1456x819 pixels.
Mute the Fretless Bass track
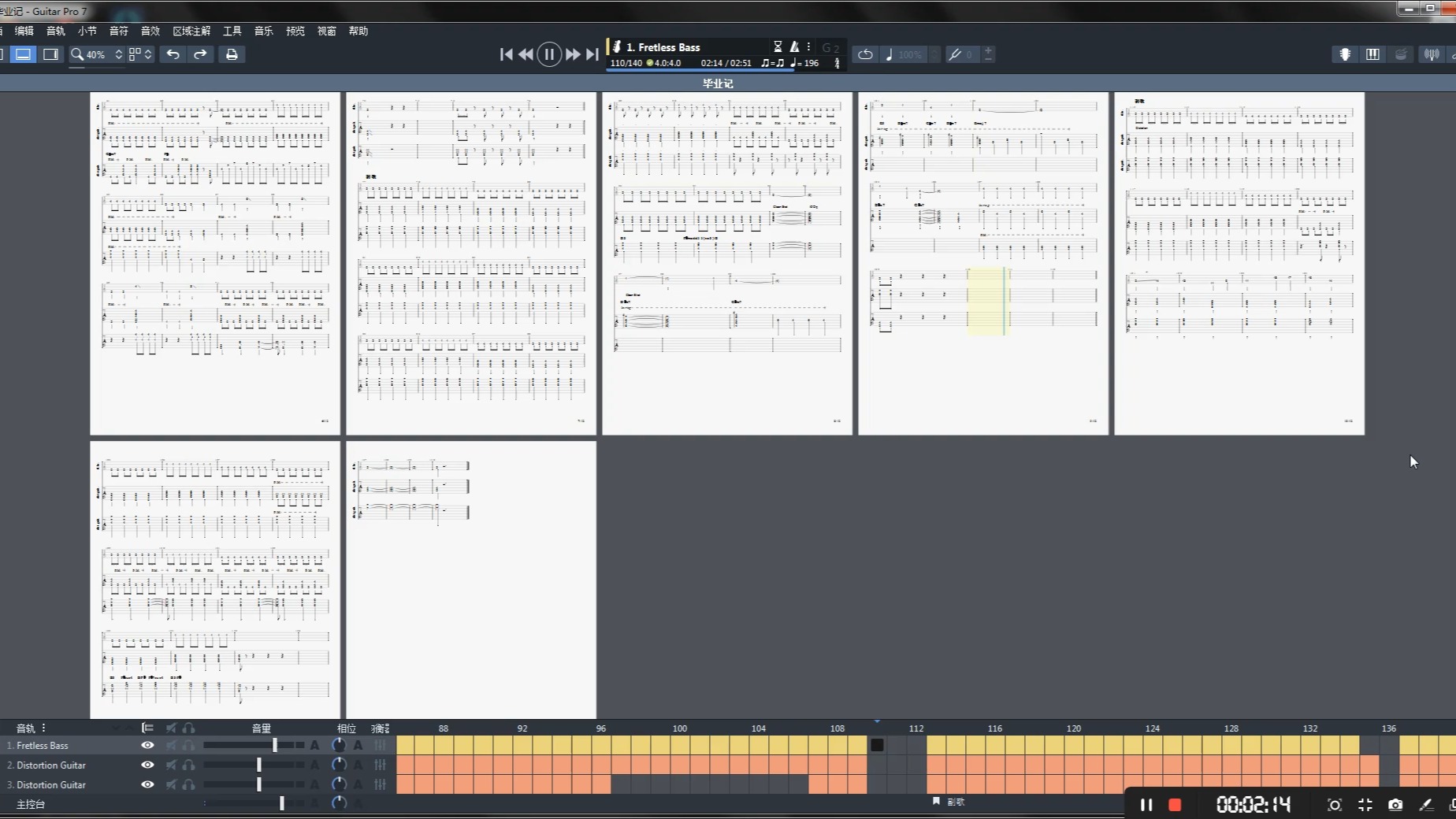[171, 745]
